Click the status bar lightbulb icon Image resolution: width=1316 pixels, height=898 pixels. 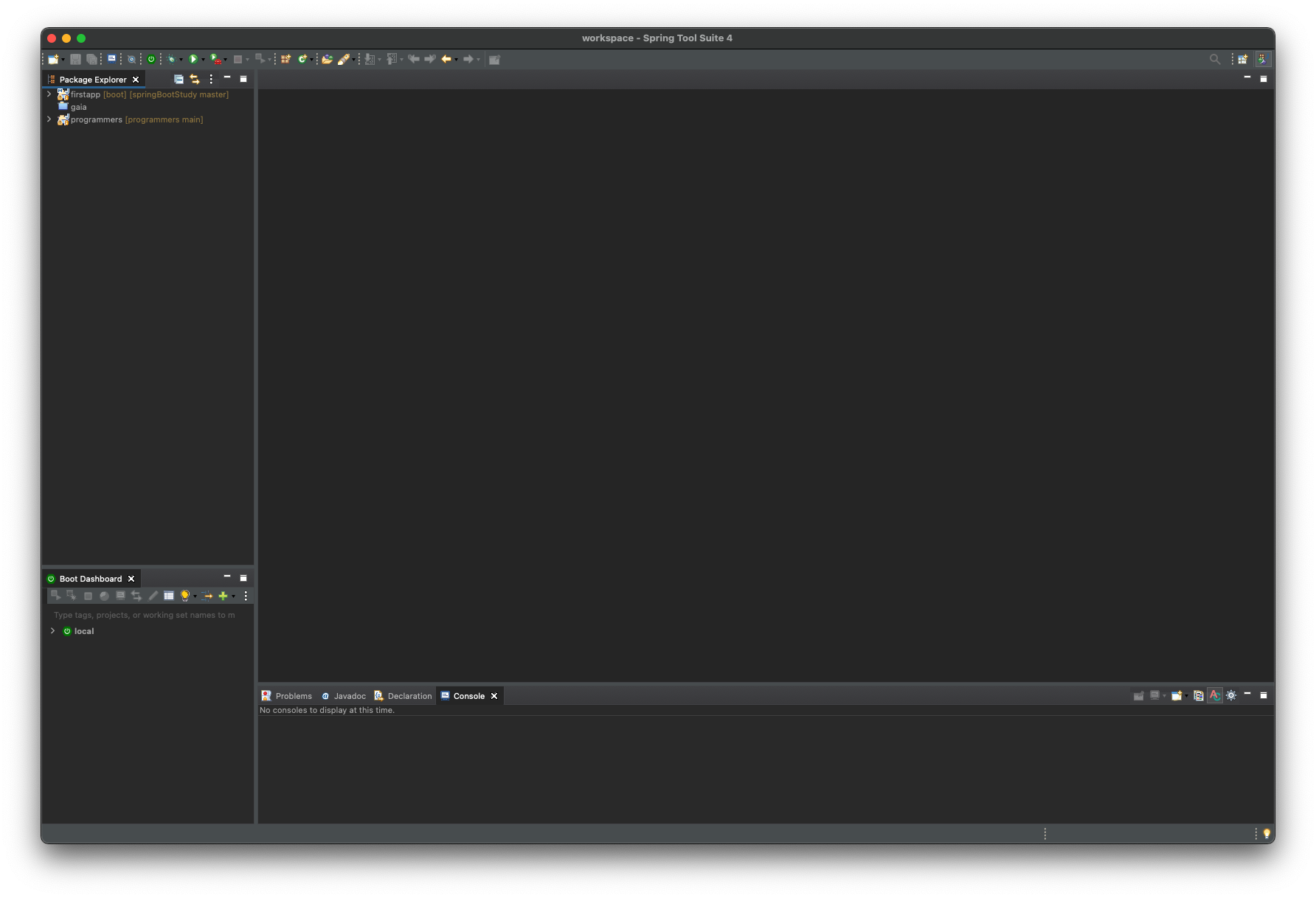pos(1267,834)
